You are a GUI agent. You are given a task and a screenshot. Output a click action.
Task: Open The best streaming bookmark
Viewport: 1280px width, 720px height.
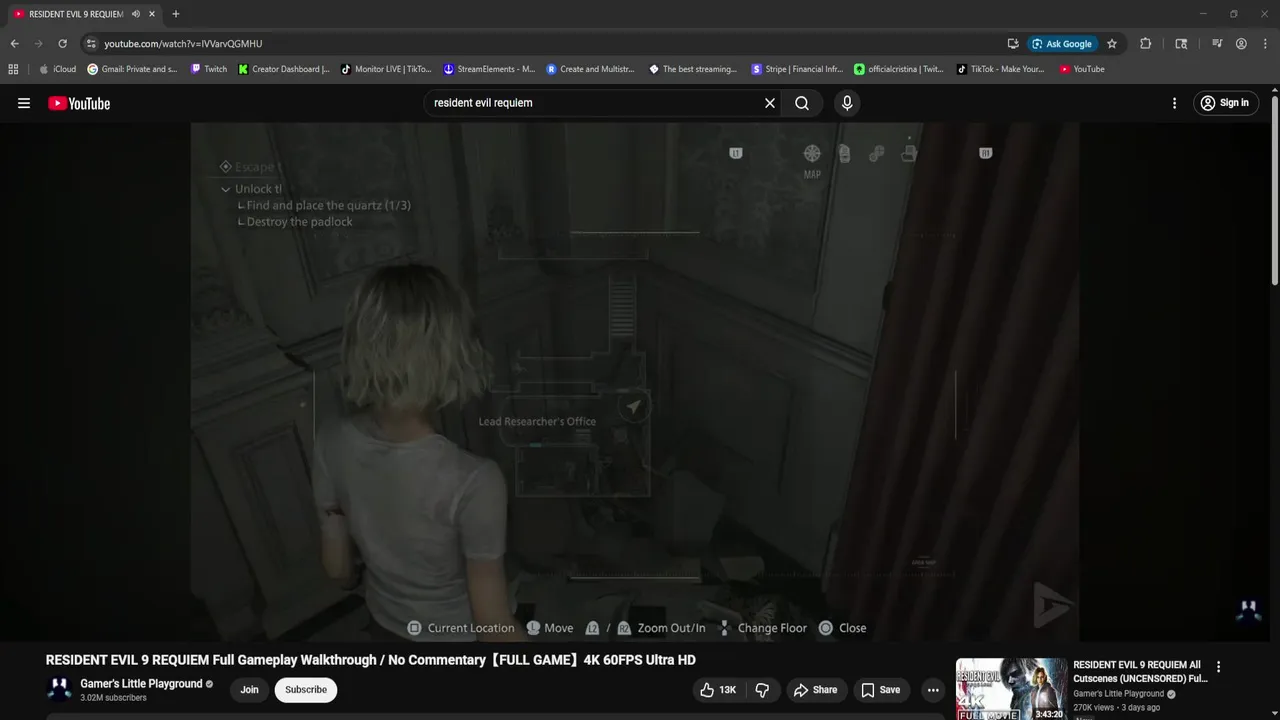coord(693,69)
